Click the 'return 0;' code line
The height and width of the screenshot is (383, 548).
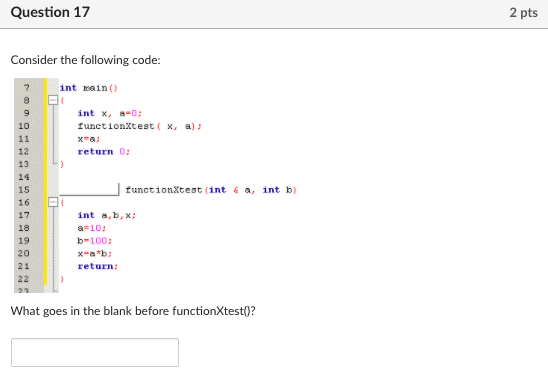103,151
